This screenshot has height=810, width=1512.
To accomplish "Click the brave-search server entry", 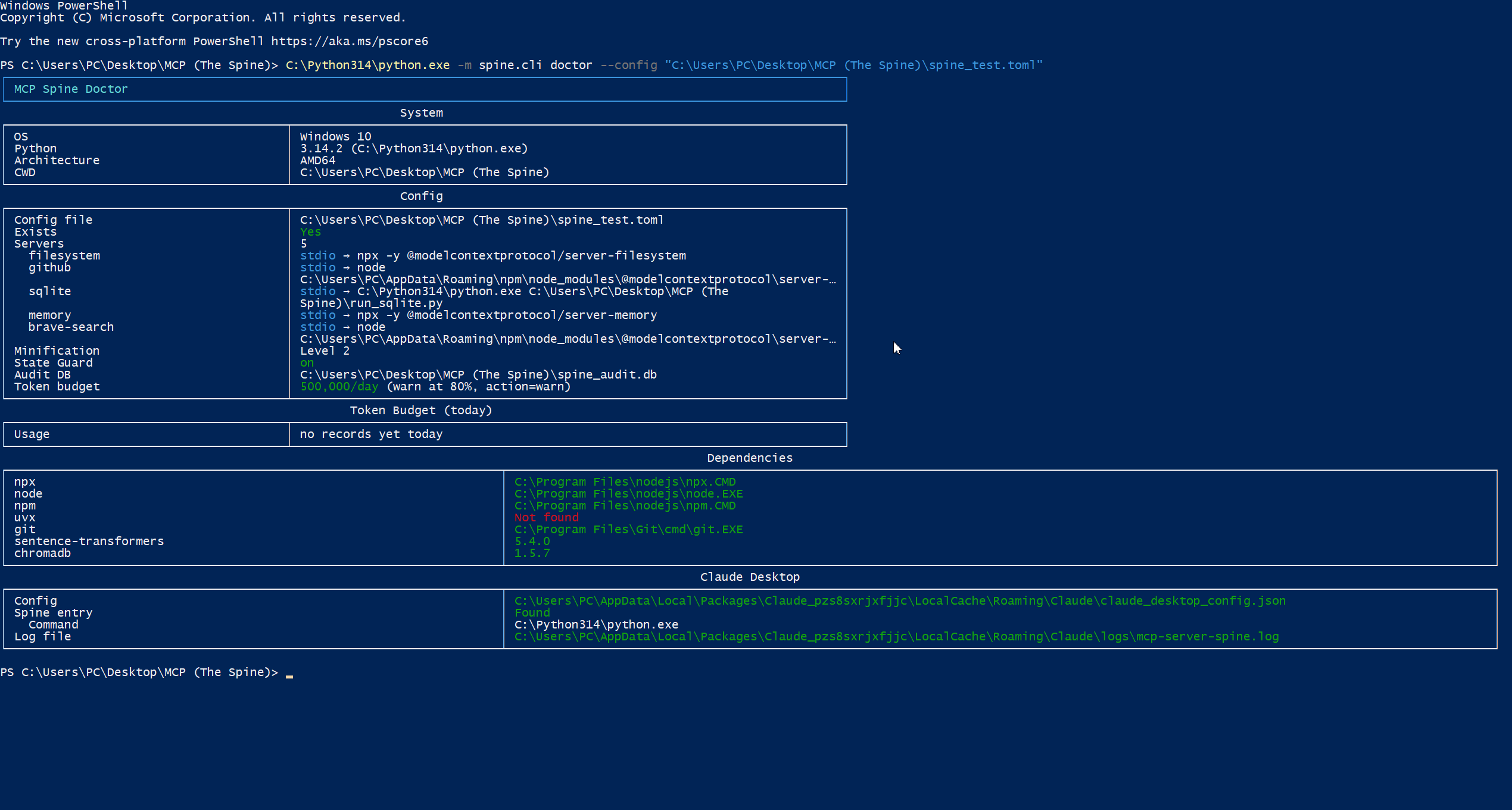I will point(71,327).
